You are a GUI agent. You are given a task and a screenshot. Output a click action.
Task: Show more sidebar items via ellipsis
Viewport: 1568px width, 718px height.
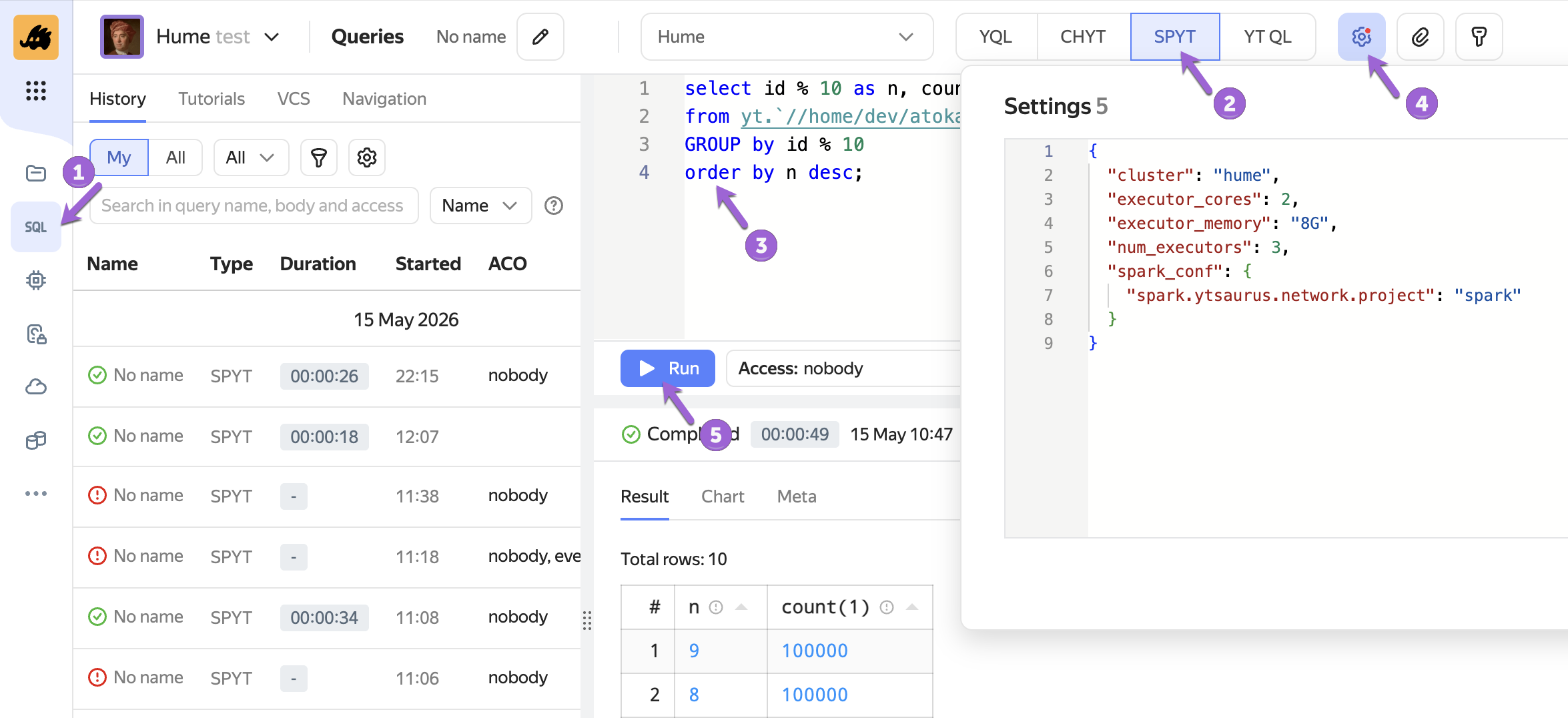coord(36,494)
